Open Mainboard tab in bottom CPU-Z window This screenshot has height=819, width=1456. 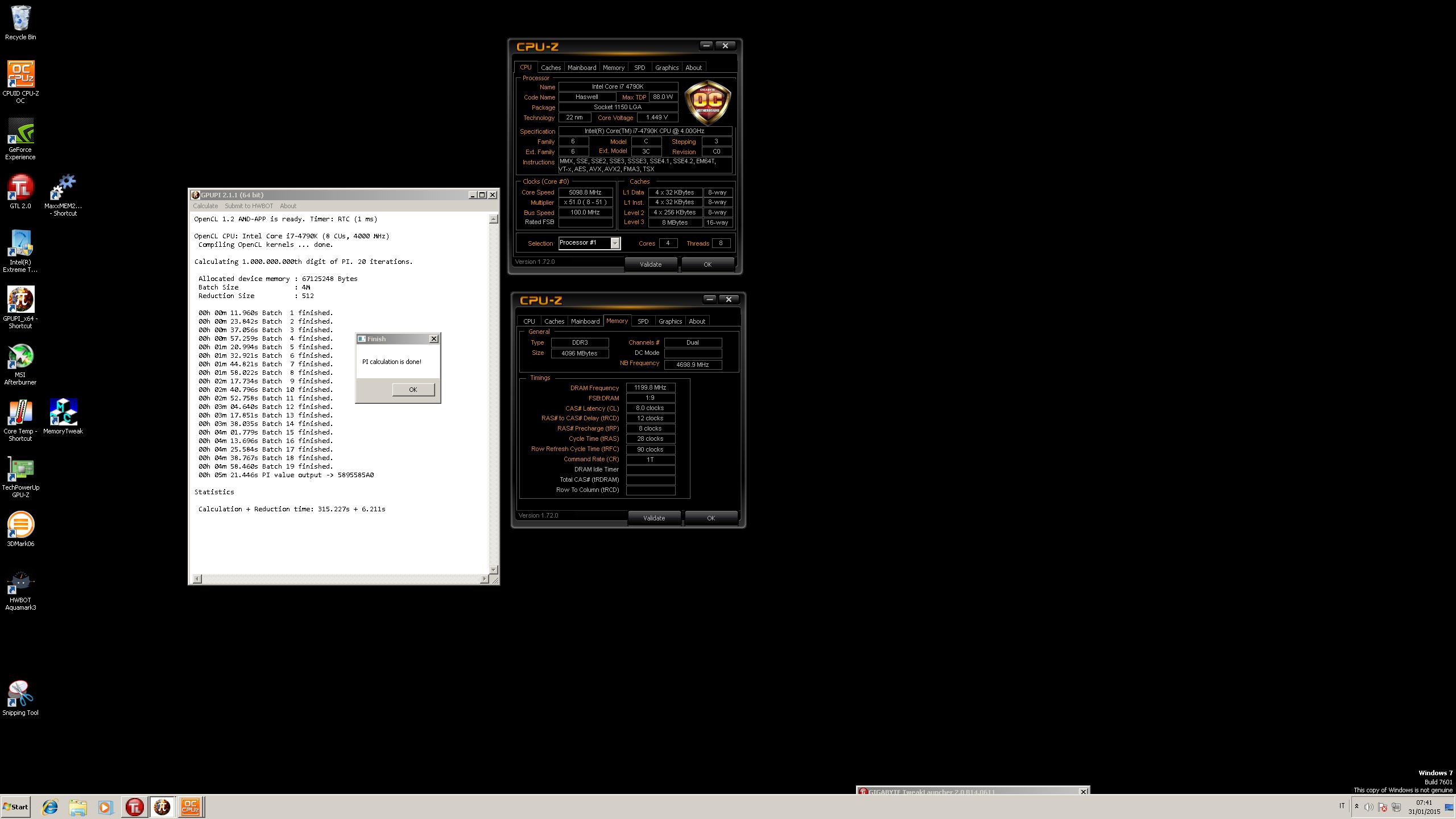tap(585, 321)
